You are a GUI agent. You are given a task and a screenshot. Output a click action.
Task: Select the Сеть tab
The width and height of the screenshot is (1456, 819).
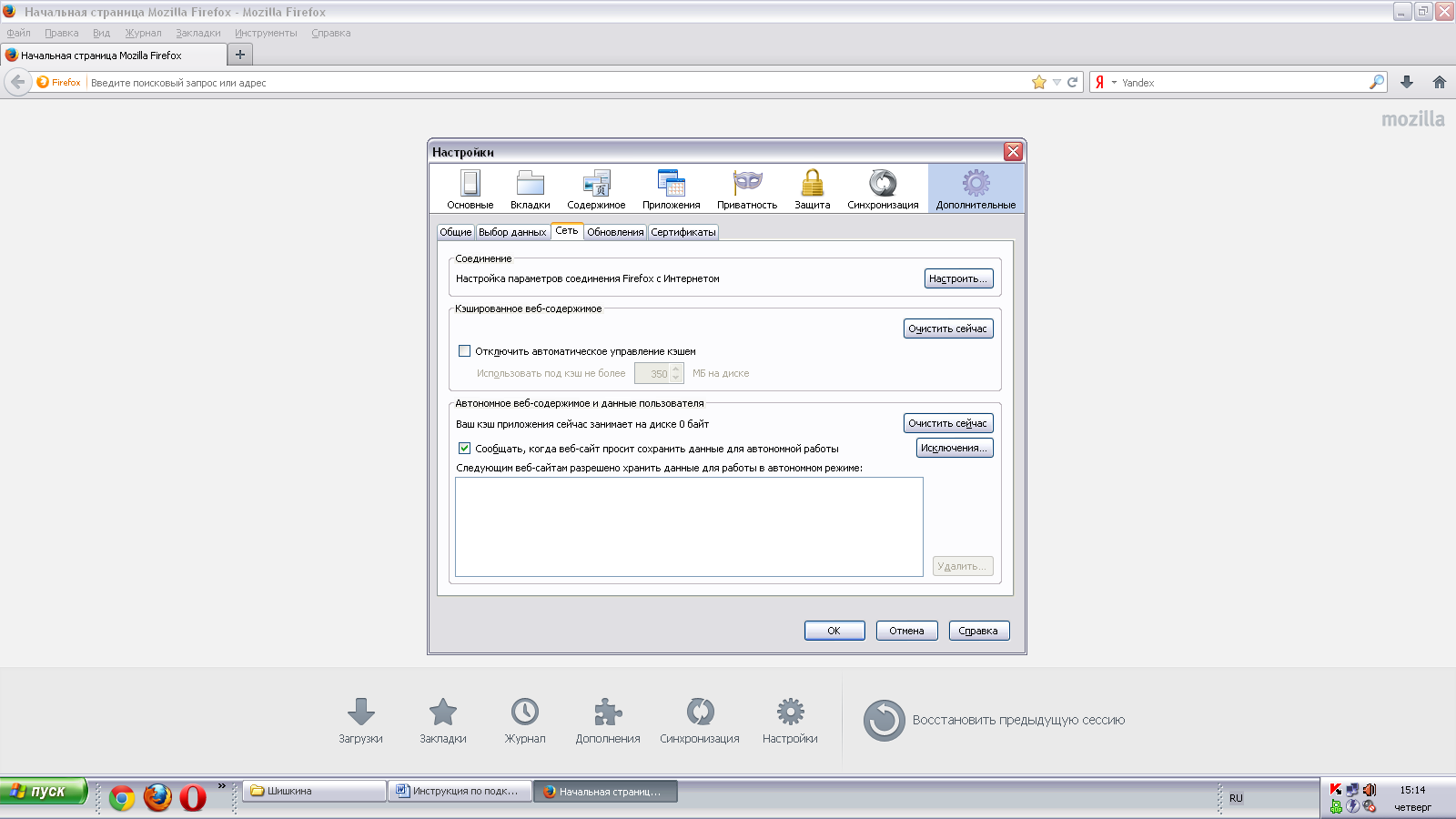567,230
